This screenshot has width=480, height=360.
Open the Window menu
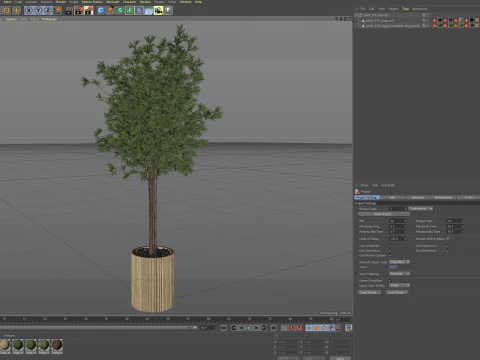point(186,2)
